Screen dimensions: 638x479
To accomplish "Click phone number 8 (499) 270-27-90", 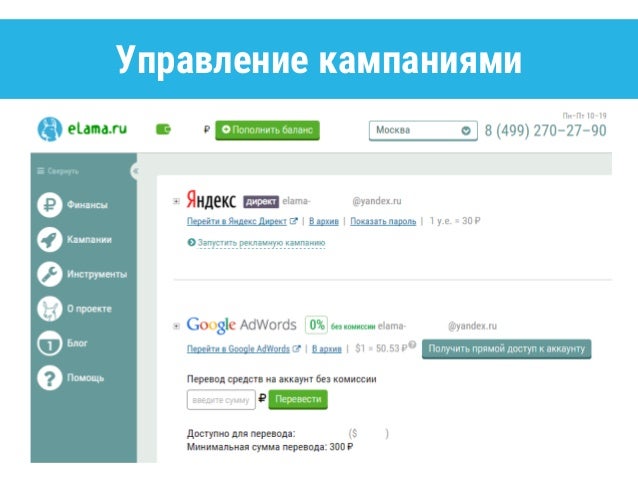I will pyautogui.click(x=545, y=131).
